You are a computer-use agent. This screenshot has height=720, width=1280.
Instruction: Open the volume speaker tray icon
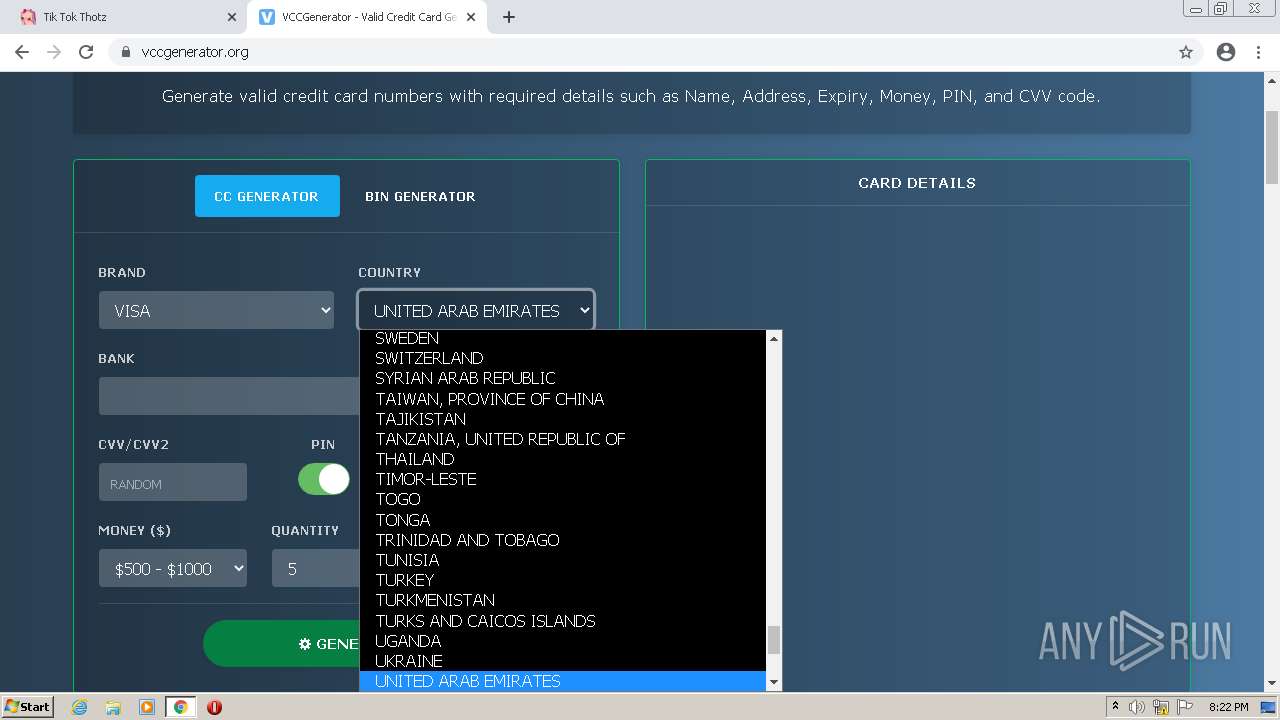(x=1137, y=707)
